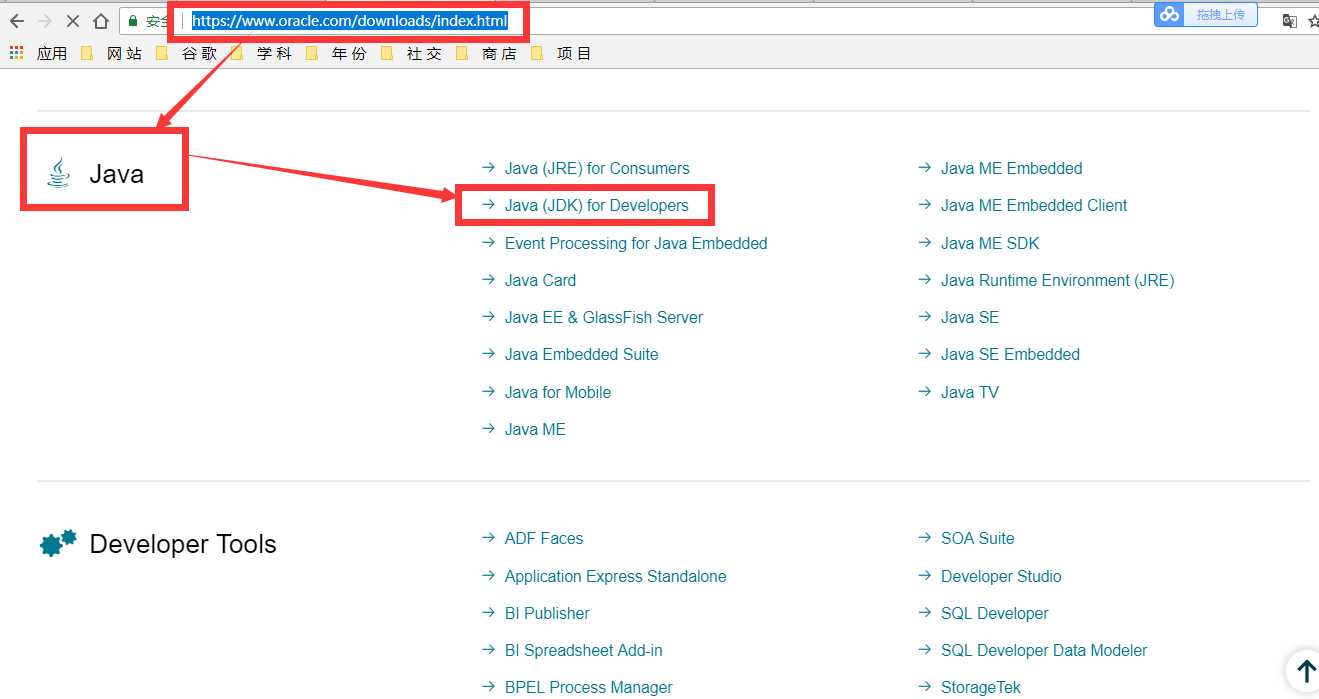This screenshot has width=1319, height=699.
Task: Open the Java TV link
Action: coord(970,392)
